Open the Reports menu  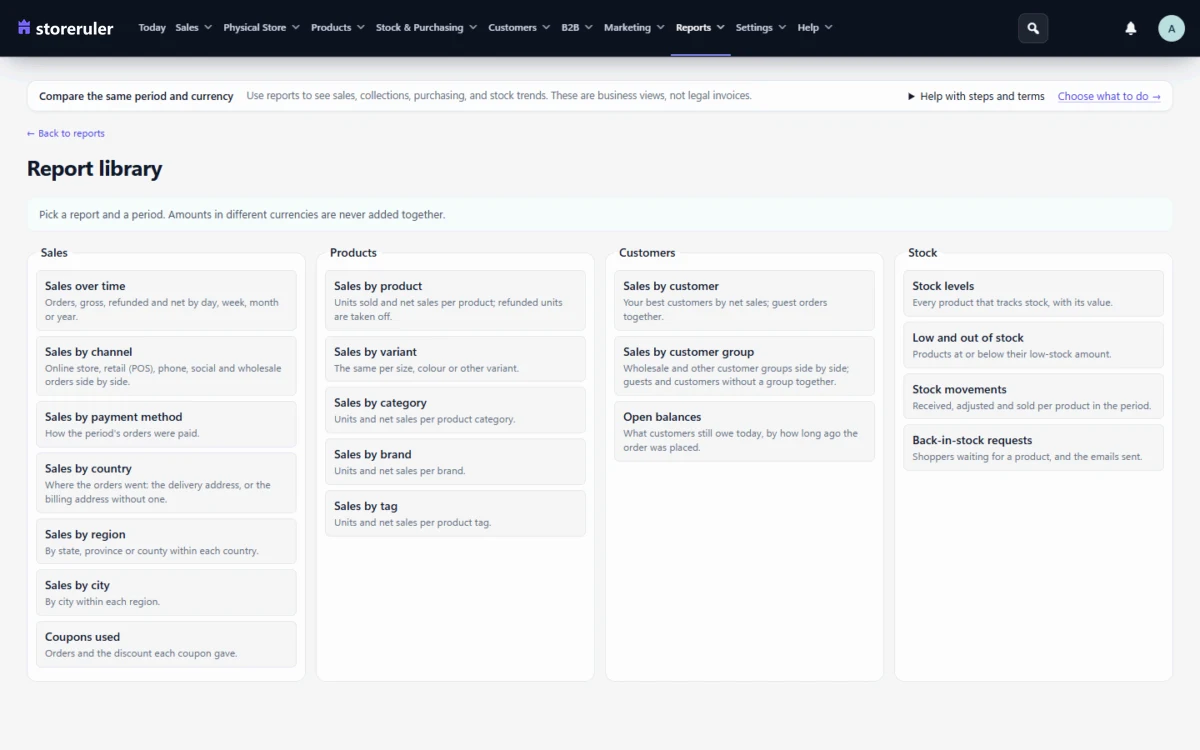700,28
